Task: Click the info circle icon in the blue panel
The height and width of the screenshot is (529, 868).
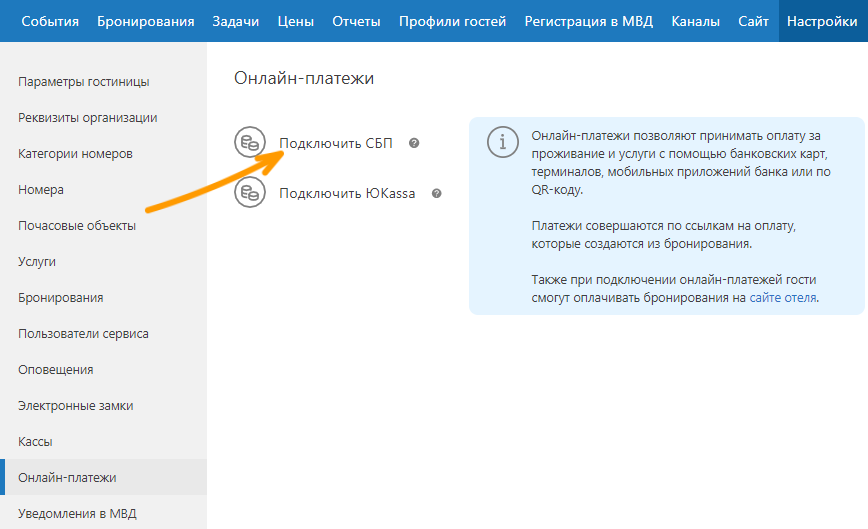Action: pos(503,142)
